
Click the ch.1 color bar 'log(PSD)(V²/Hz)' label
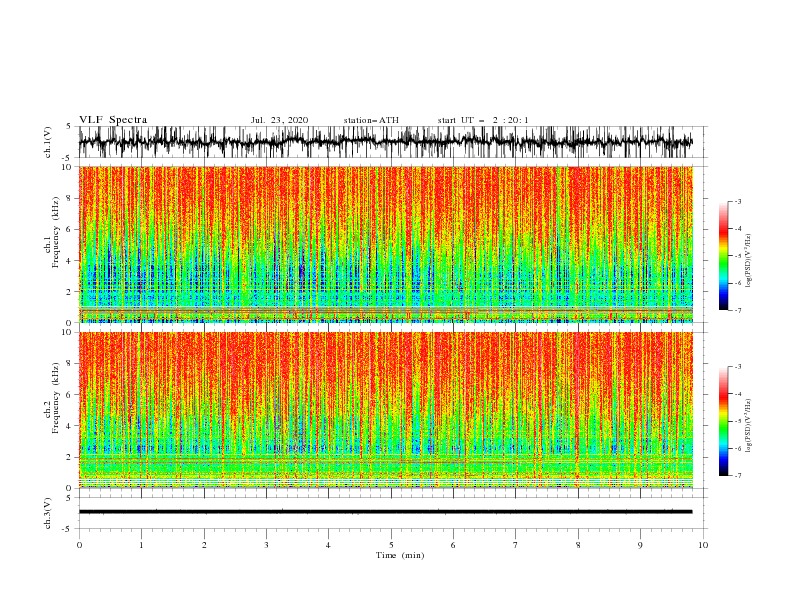click(749, 261)
